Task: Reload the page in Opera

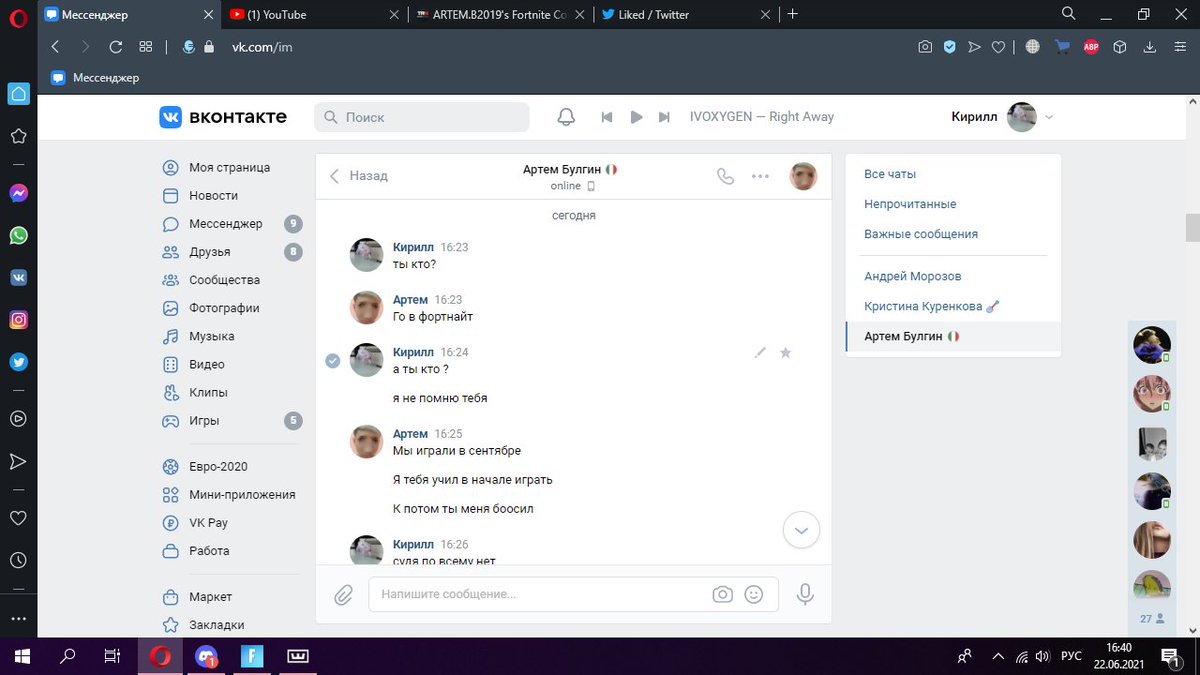Action: (x=115, y=47)
